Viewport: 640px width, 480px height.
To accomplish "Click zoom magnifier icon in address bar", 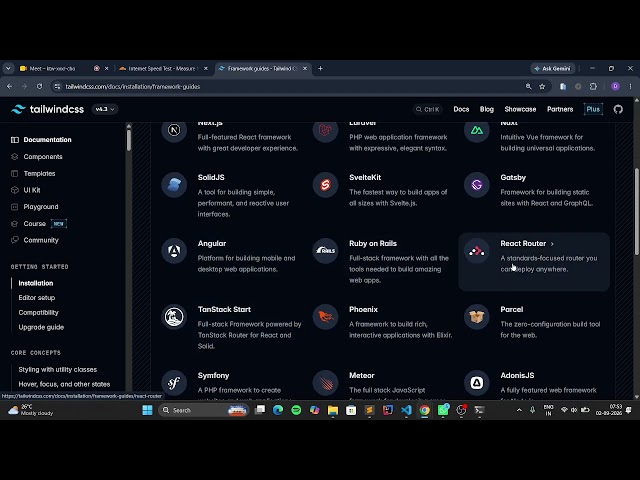I will [x=528, y=87].
